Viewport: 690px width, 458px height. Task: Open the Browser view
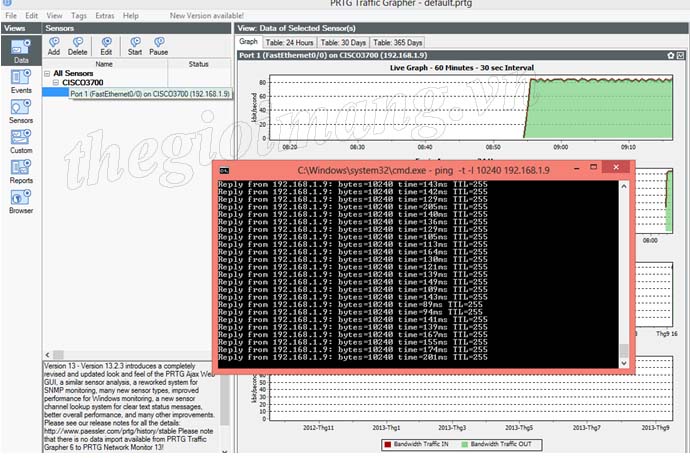[x=21, y=202]
